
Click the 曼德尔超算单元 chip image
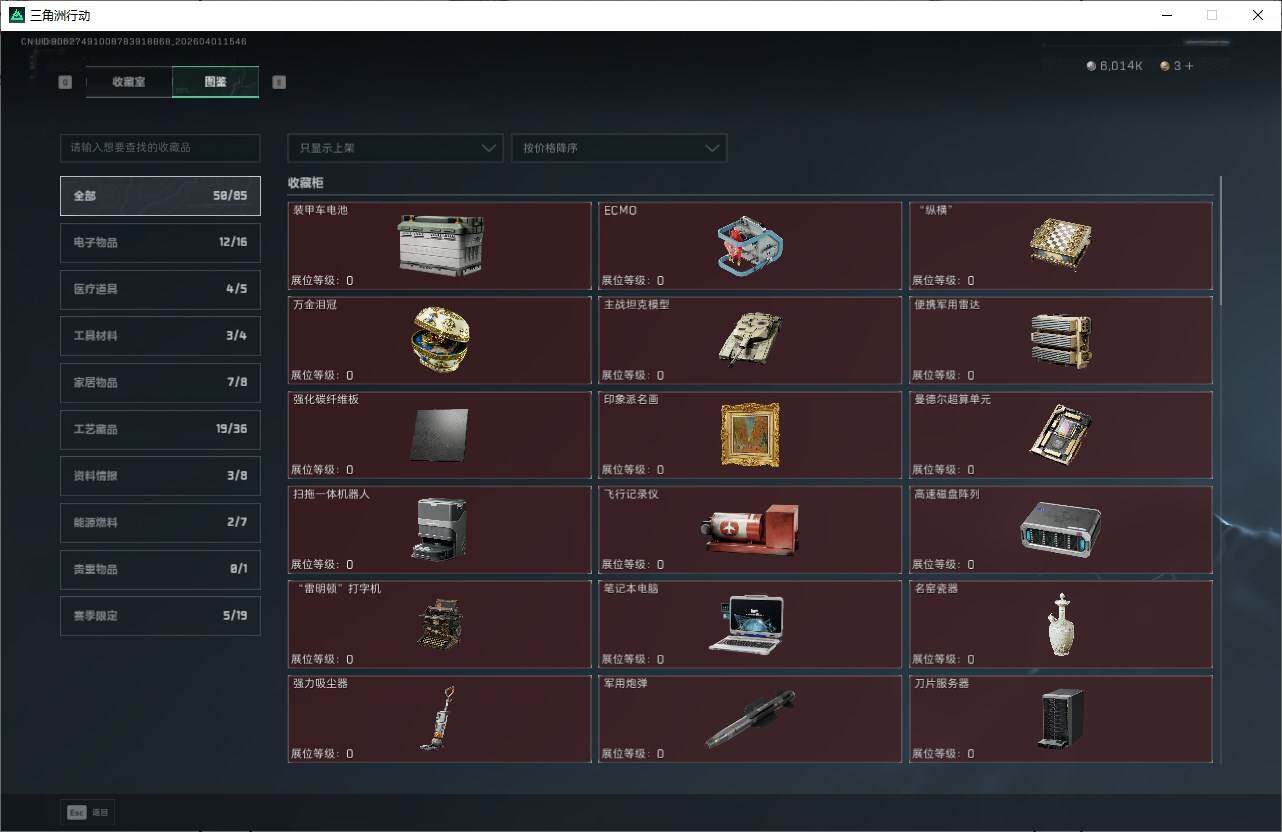(1060, 433)
